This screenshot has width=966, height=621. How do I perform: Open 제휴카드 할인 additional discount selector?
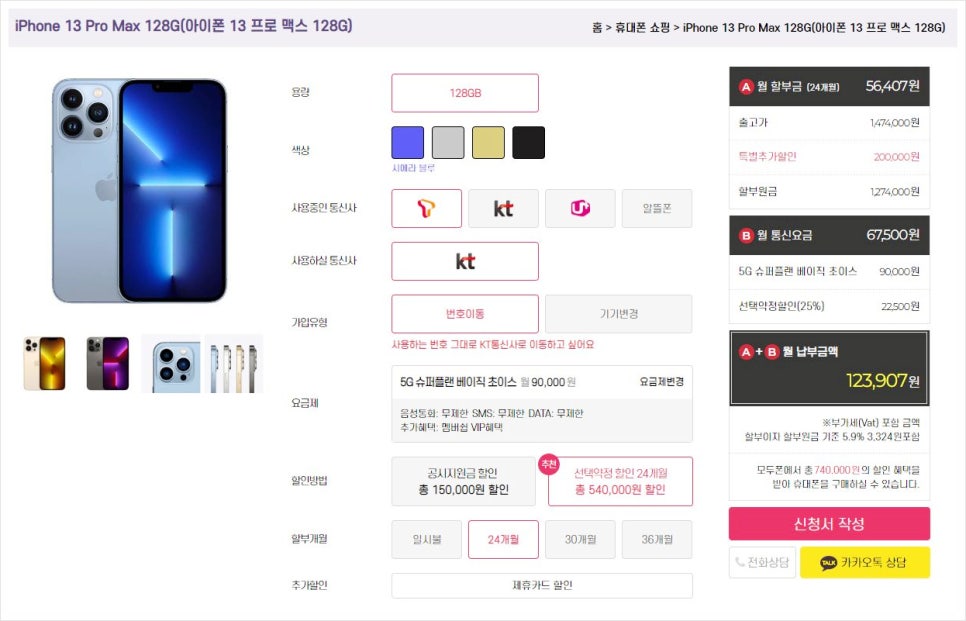pos(542,585)
